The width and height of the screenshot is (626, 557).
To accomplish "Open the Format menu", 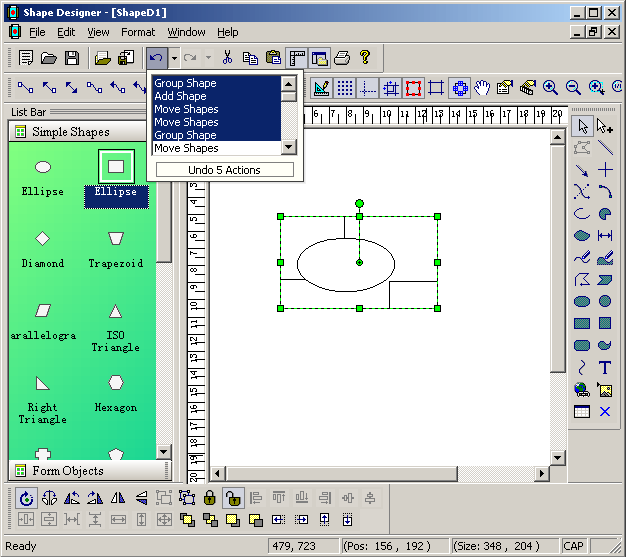I will point(138,32).
